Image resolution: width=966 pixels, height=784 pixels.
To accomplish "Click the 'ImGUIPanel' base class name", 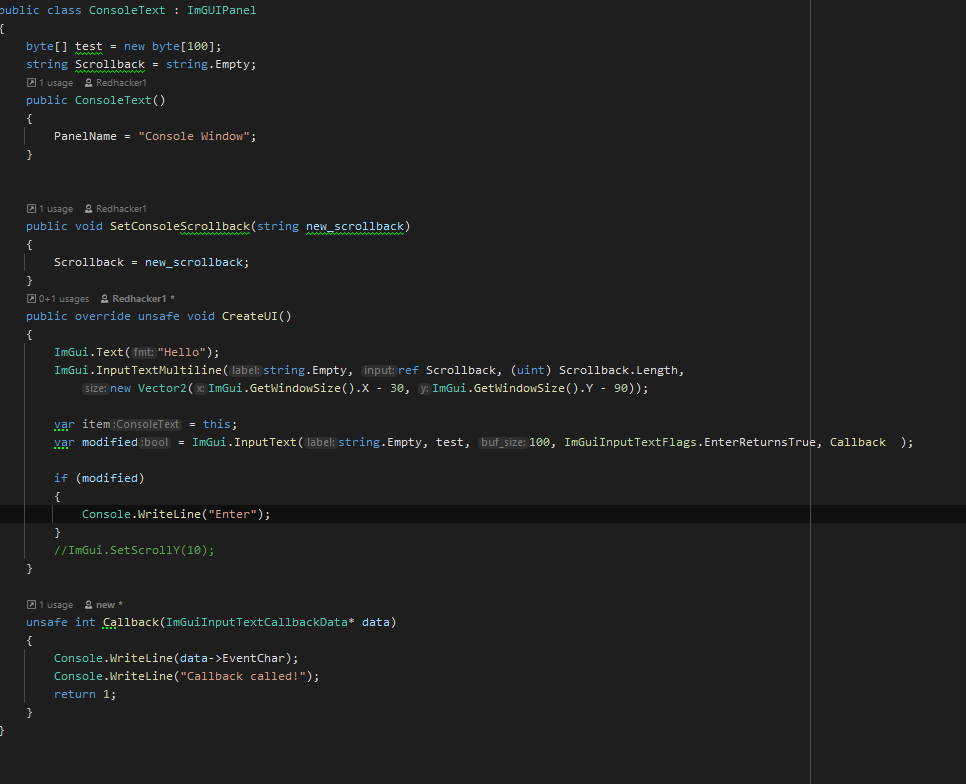I will pos(221,10).
